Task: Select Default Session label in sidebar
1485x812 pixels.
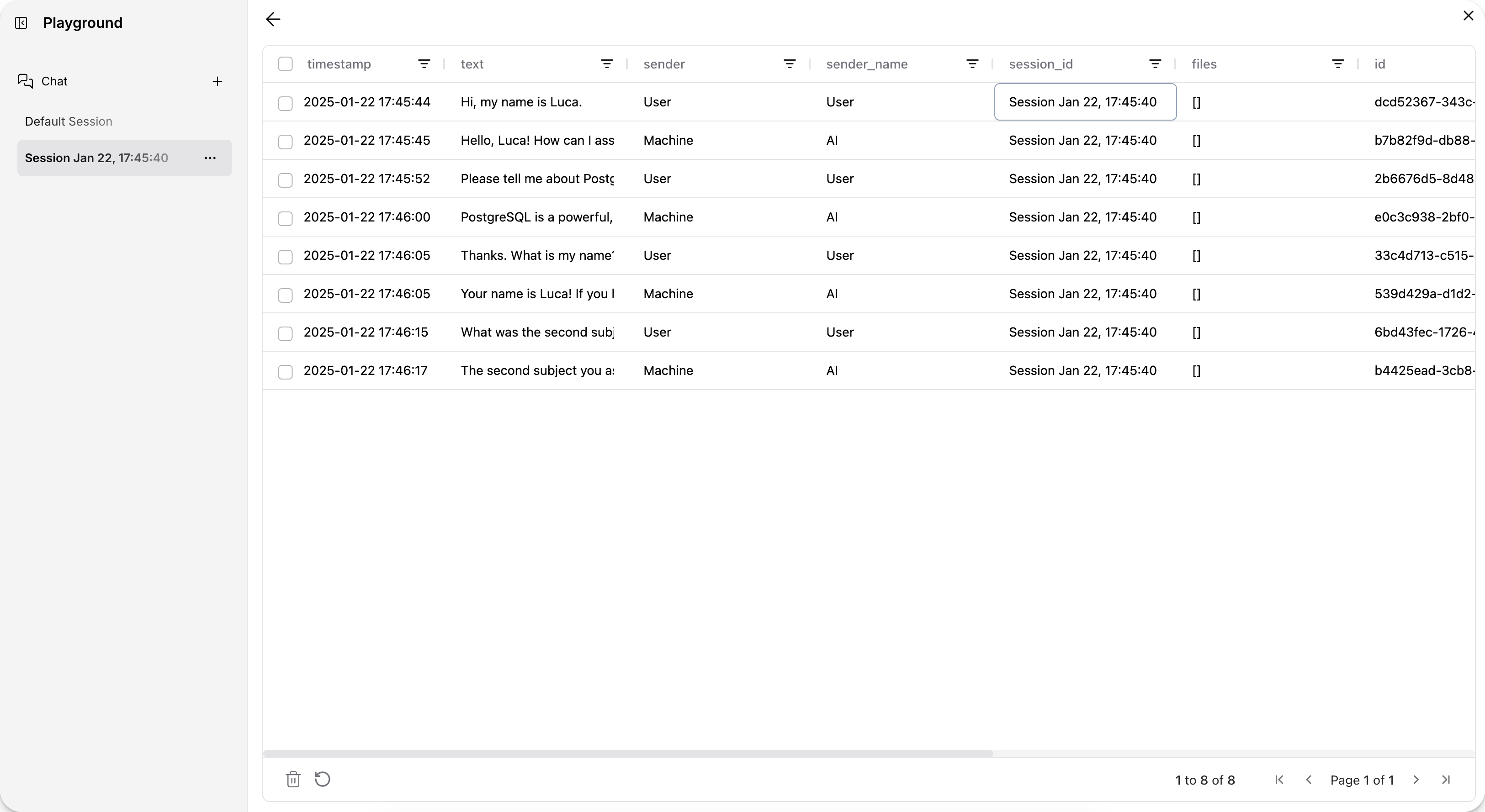Action: pyautogui.click(x=68, y=121)
